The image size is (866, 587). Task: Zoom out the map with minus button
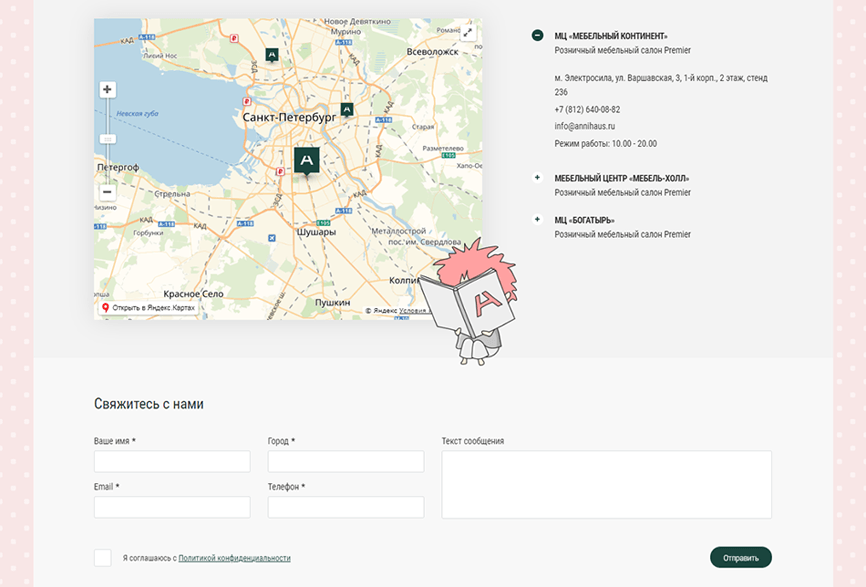pyautogui.click(x=107, y=192)
